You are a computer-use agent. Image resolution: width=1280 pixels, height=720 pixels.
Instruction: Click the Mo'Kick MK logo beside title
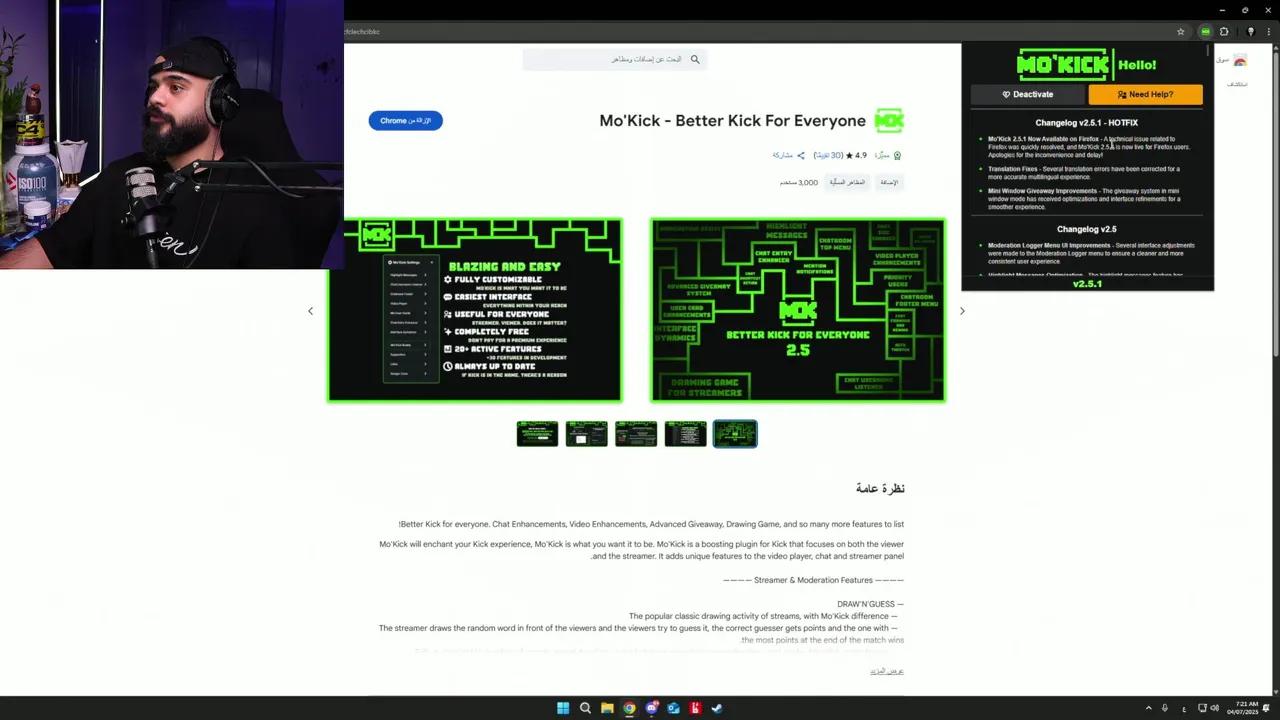[889, 121]
